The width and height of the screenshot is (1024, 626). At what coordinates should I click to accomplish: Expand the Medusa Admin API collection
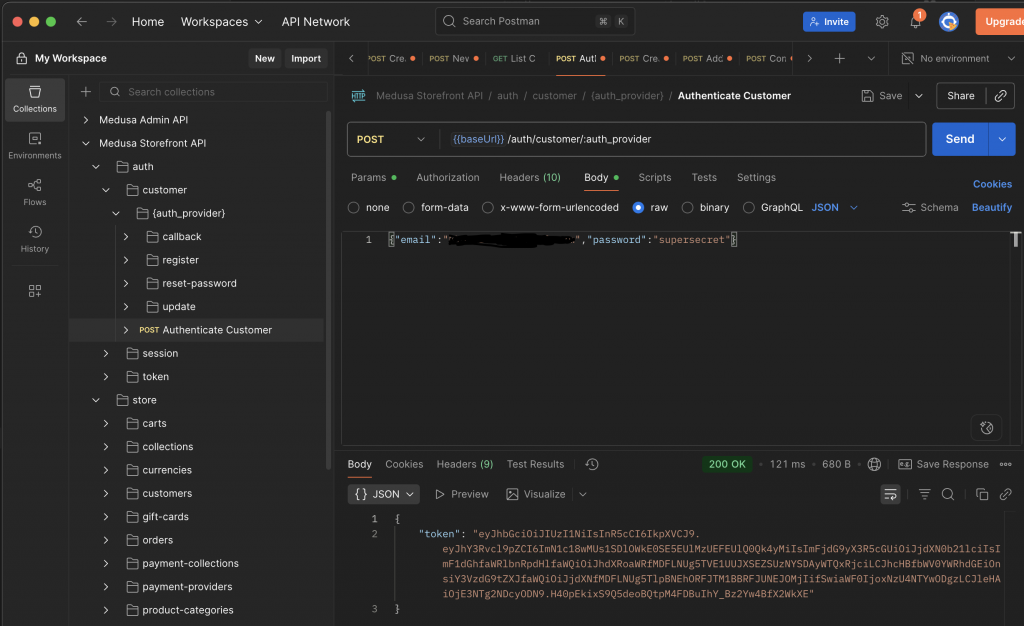86,120
